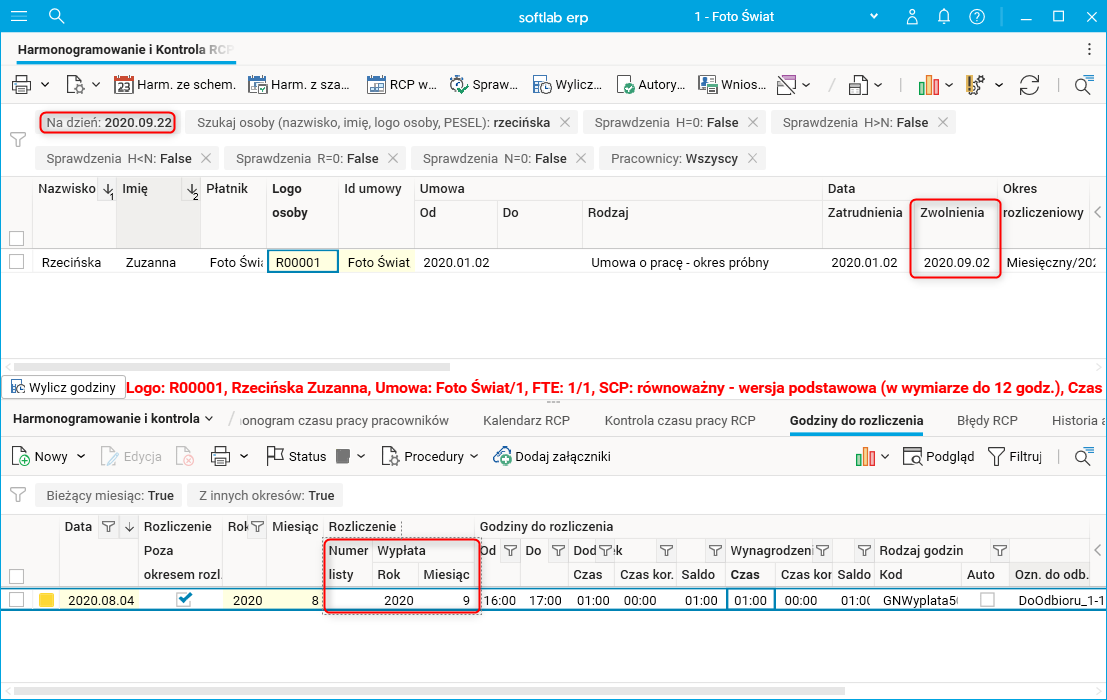
Task: Select the 2020.08.04 row checkbox
Action: pos(17,600)
